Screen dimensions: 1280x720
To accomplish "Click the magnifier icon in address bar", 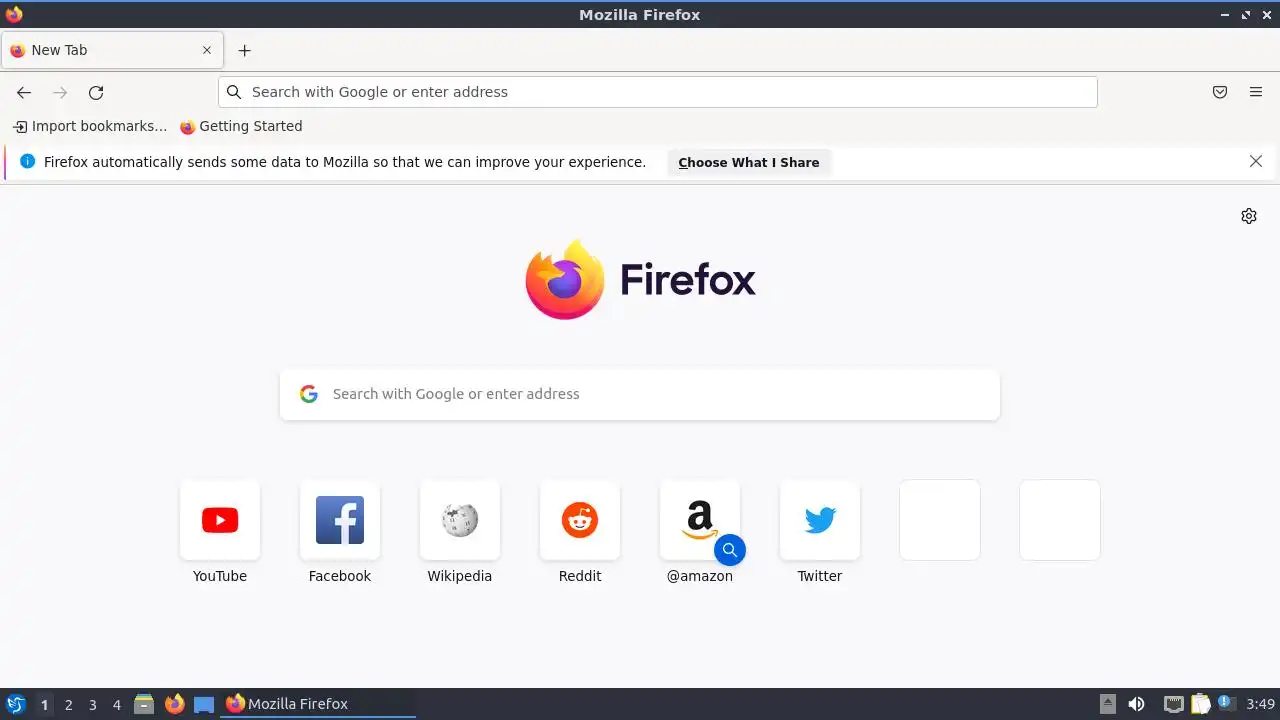I will click(234, 92).
